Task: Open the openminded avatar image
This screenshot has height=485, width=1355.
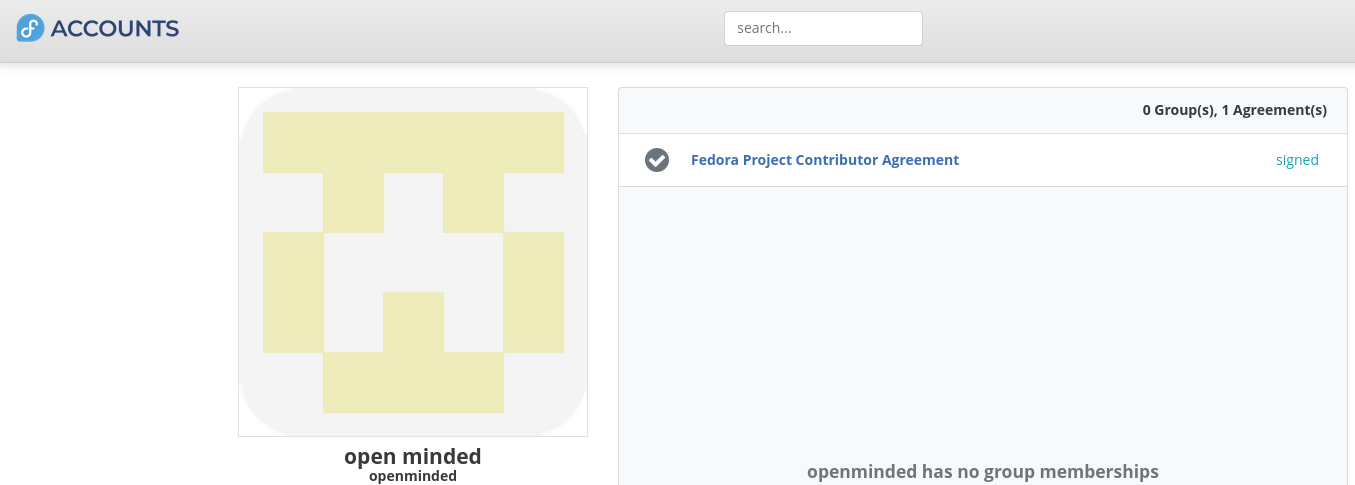Action: (x=413, y=262)
